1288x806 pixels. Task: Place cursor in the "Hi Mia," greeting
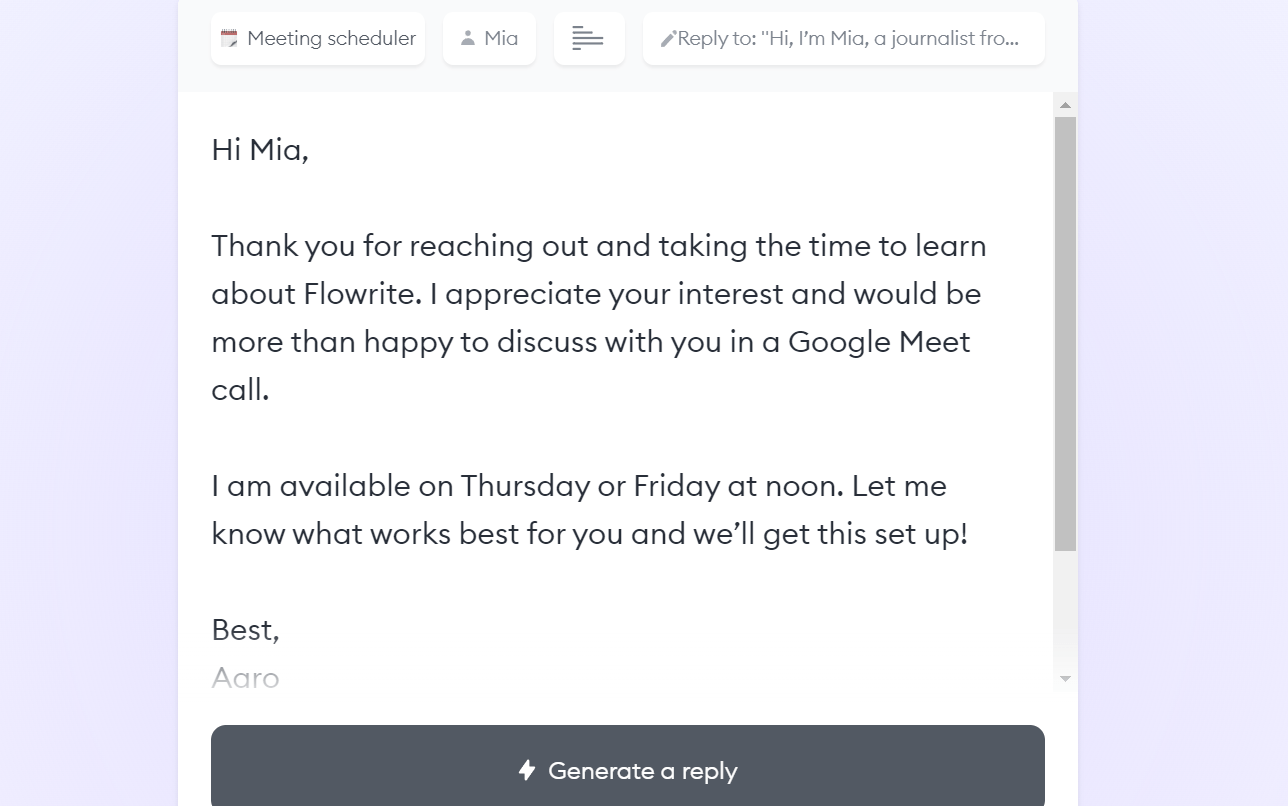point(260,150)
